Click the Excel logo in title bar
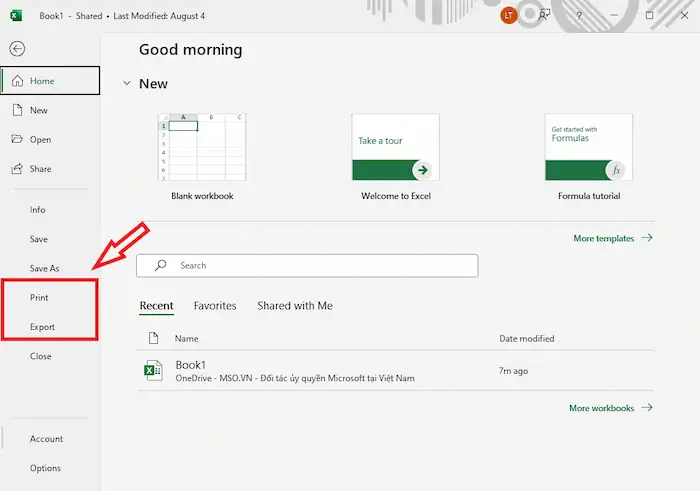Image resolution: width=700 pixels, height=491 pixels. click(x=16, y=16)
